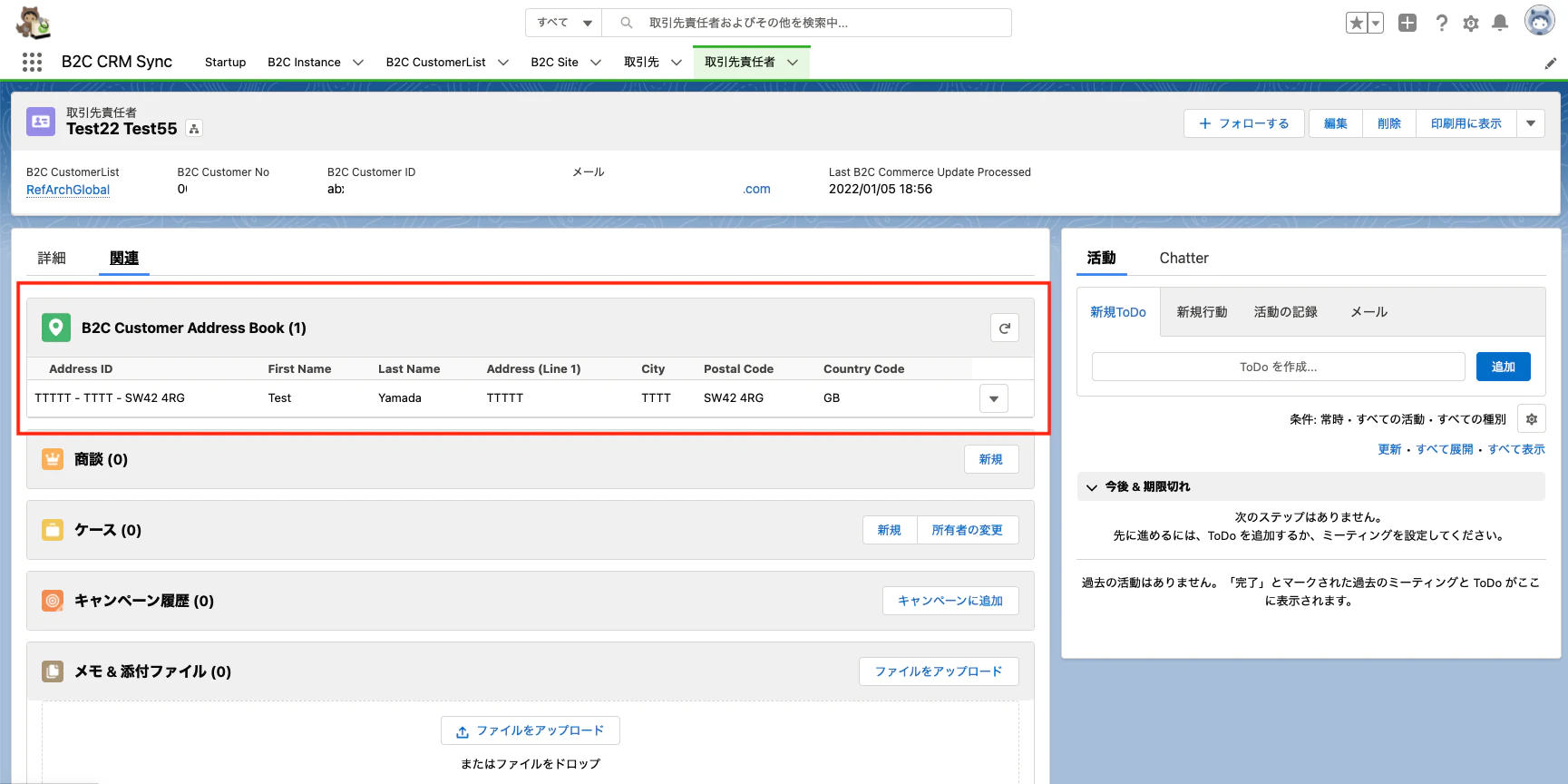
Task: Click the header ファイルをアップロード button
Action: tap(938, 671)
